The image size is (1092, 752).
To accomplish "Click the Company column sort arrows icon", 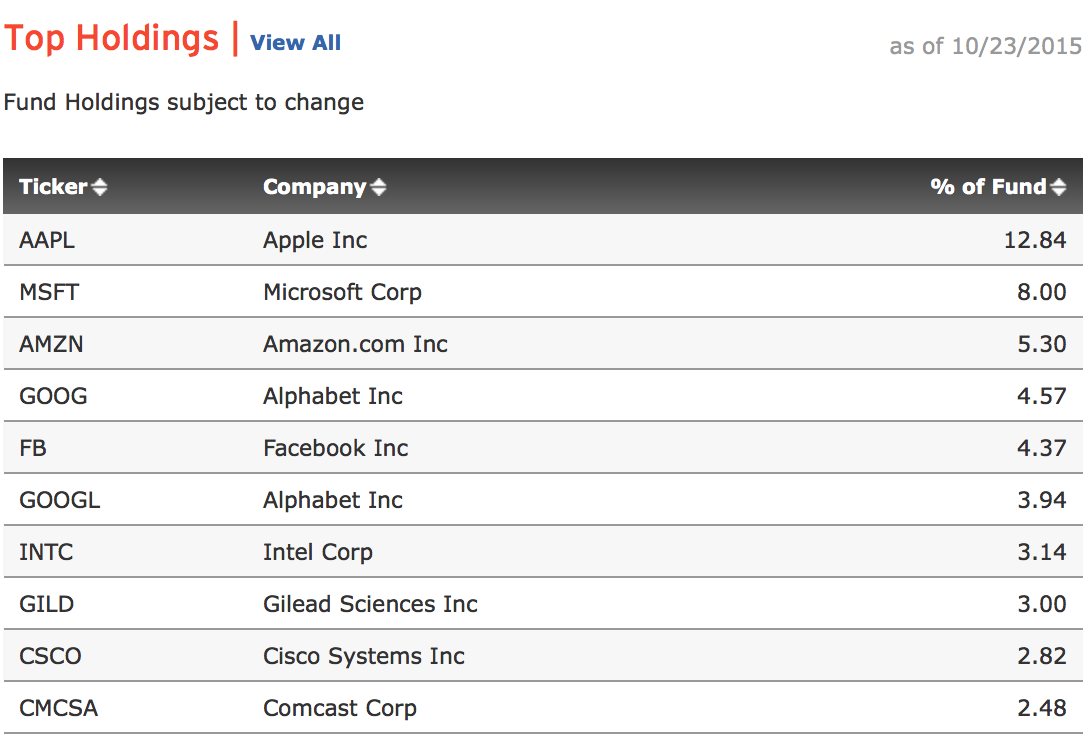I will (378, 187).
